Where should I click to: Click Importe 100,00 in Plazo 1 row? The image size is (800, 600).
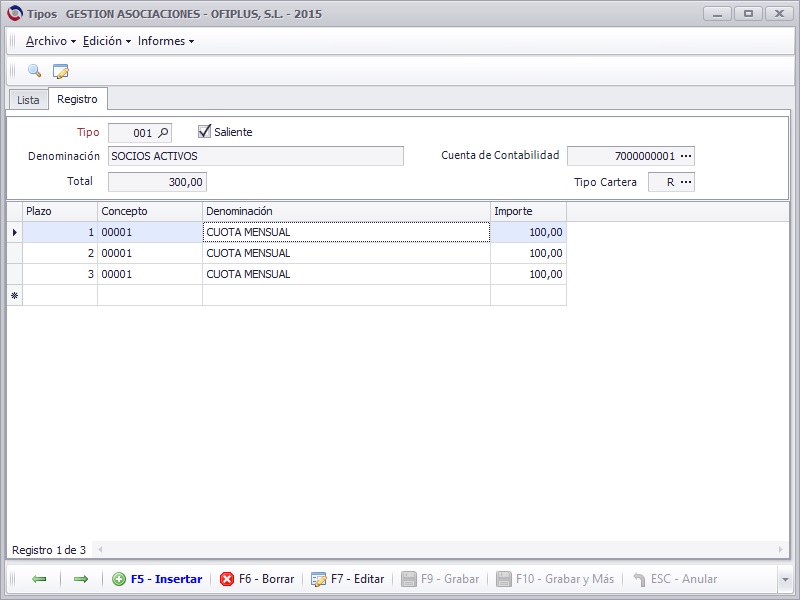pyautogui.click(x=528, y=232)
